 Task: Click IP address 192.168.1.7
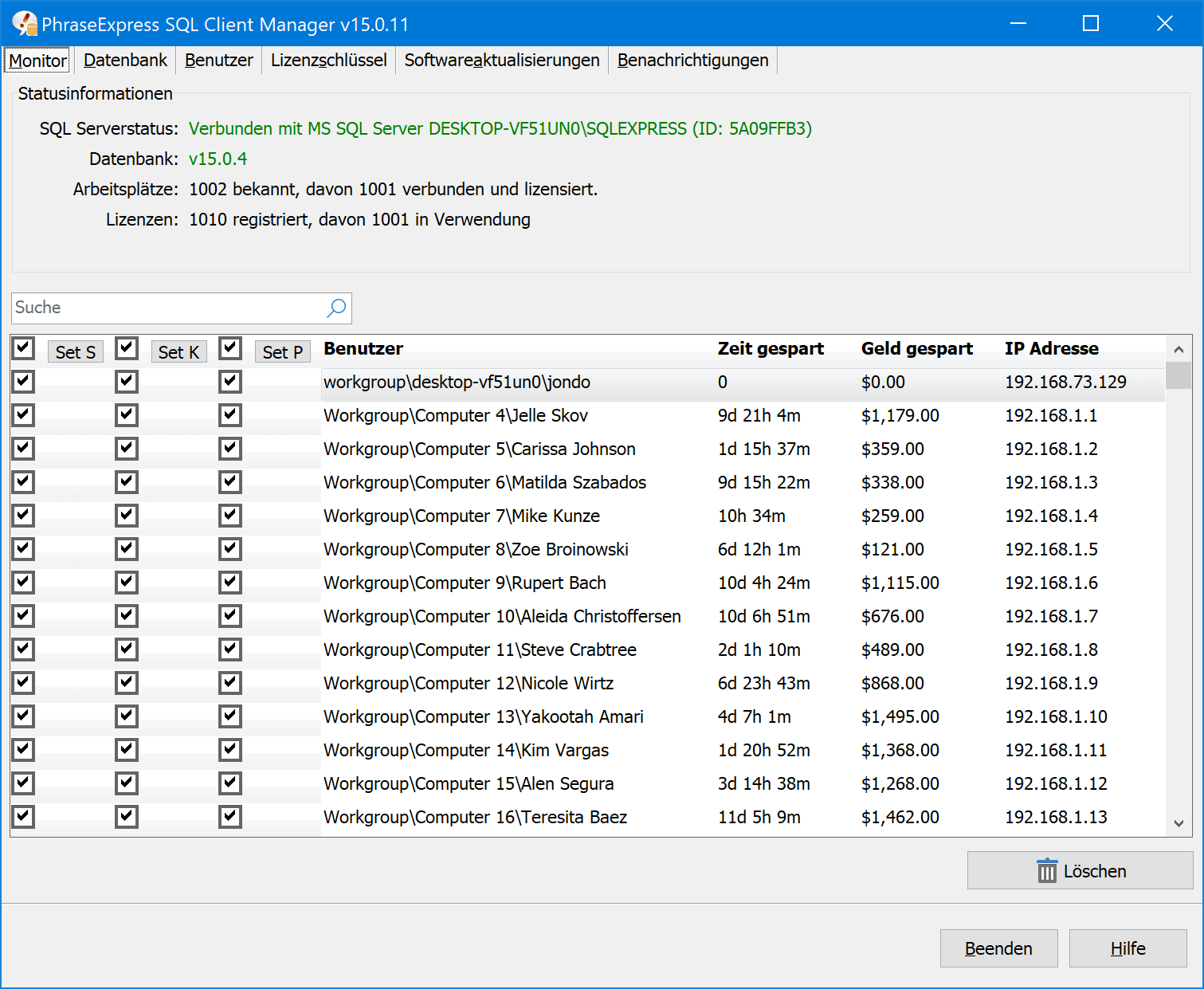pyautogui.click(x=1051, y=616)
